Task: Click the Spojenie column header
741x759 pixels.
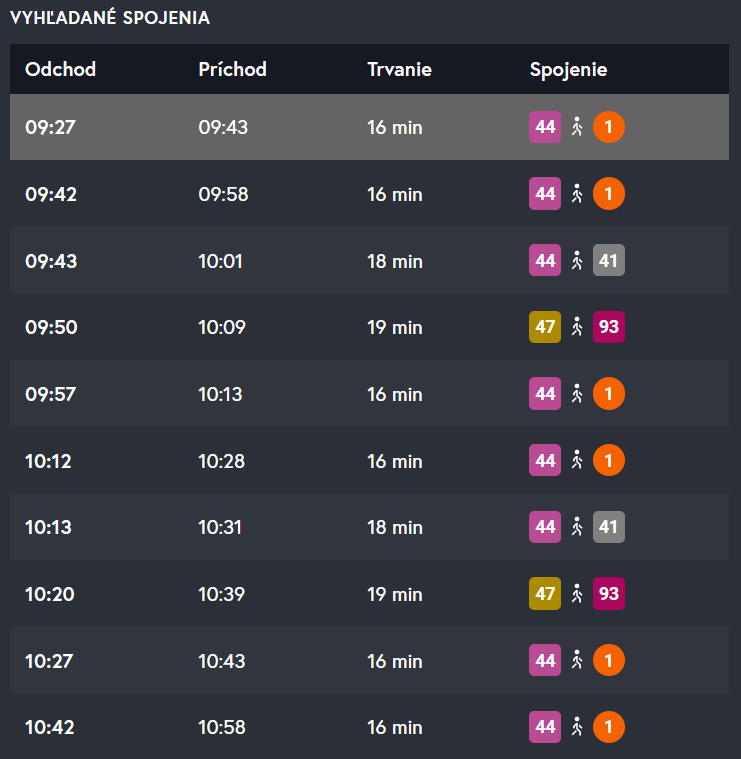Action: (x=568, y=70)
